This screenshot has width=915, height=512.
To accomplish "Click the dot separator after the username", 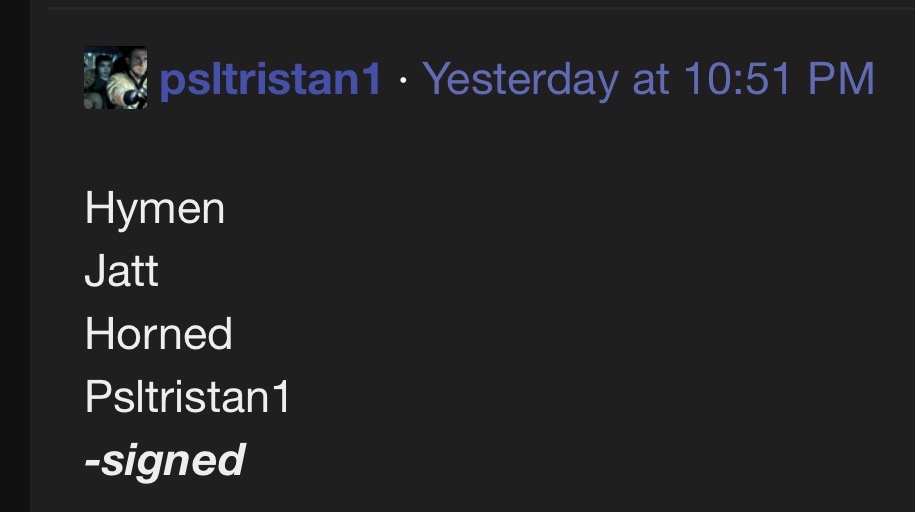I will [403, 80].
